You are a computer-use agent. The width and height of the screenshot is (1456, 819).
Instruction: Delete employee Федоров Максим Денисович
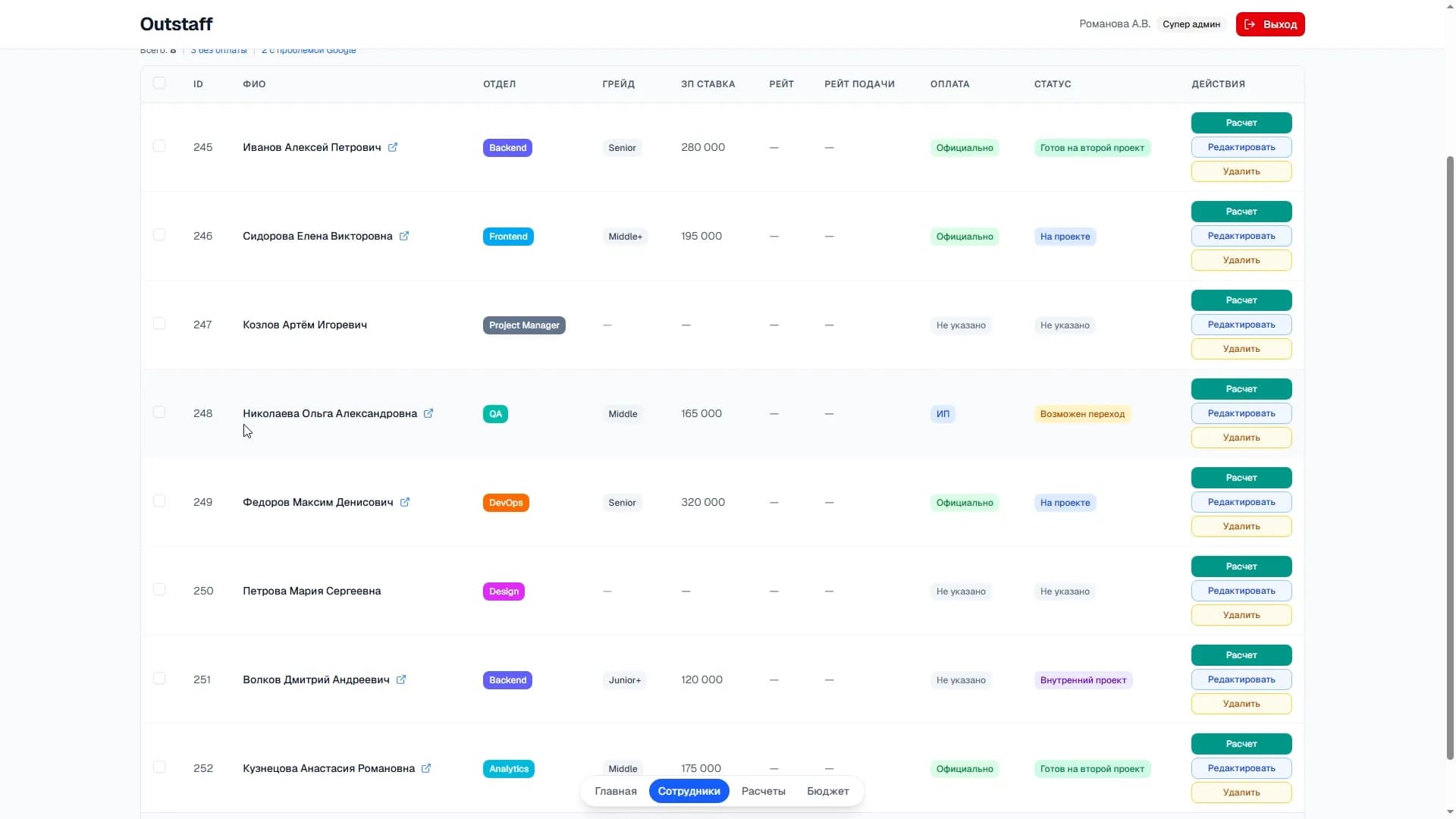(x=1241, y=526)
